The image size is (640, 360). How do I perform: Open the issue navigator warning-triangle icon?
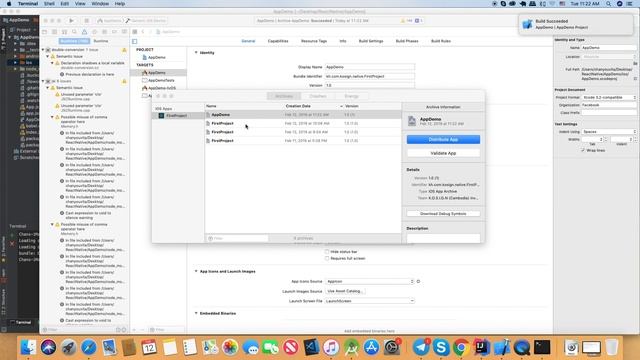point(84,32)
